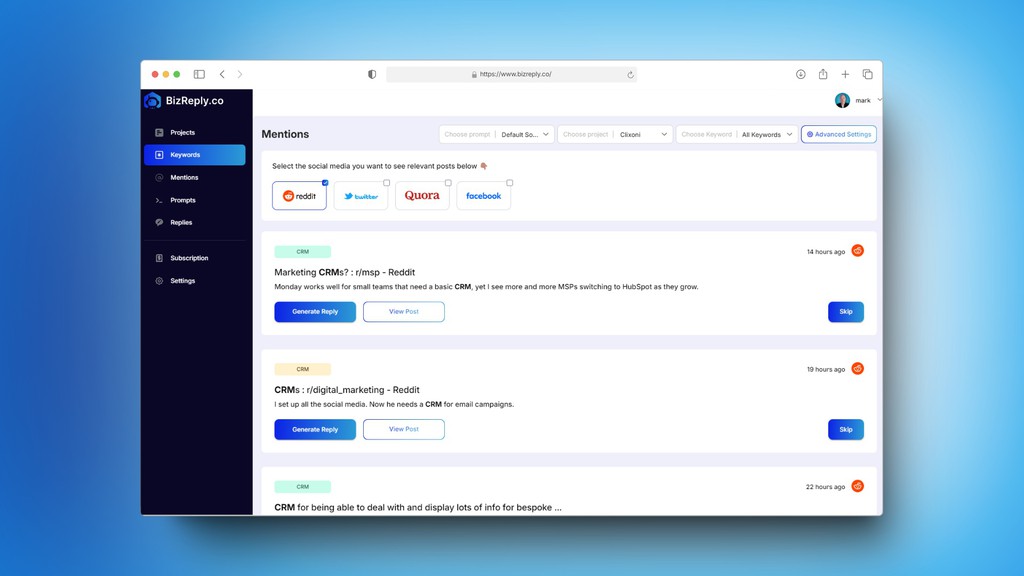The image size is (1024, 576).
Task: Skip the r/digital_marketing post
Action: 846,429
